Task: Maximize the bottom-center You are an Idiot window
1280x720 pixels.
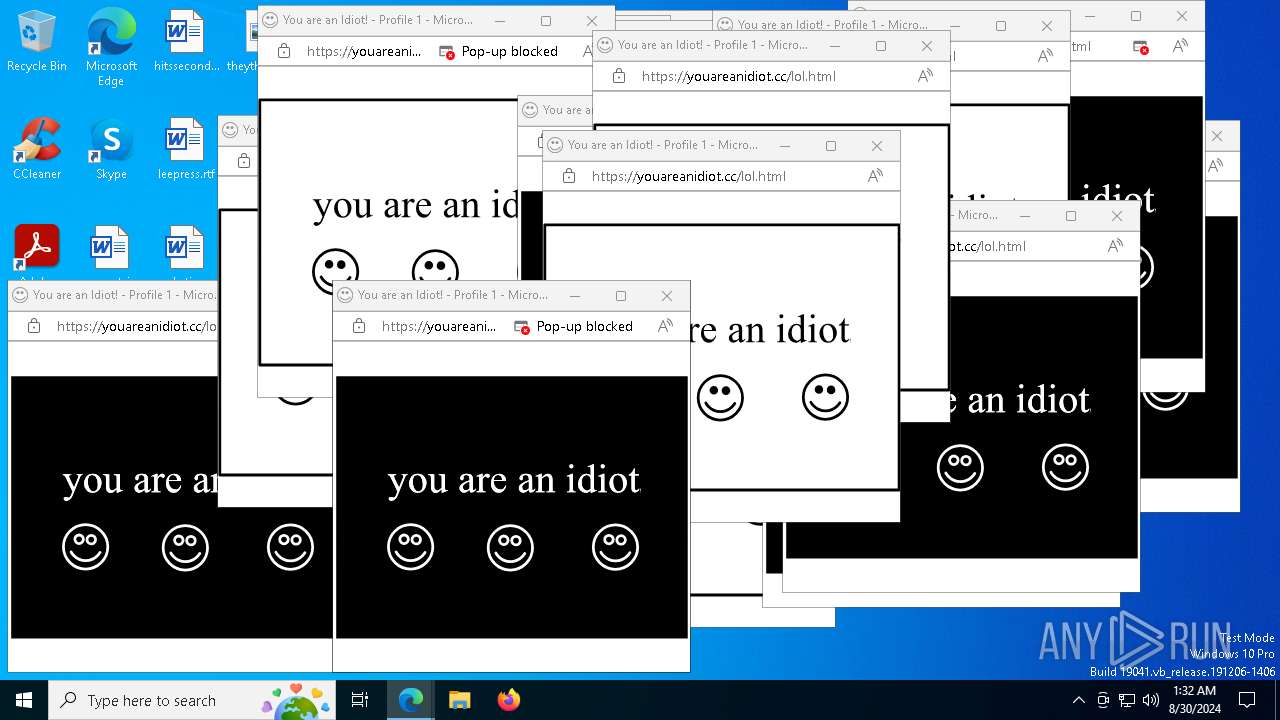Action: [x=621, y=296]
